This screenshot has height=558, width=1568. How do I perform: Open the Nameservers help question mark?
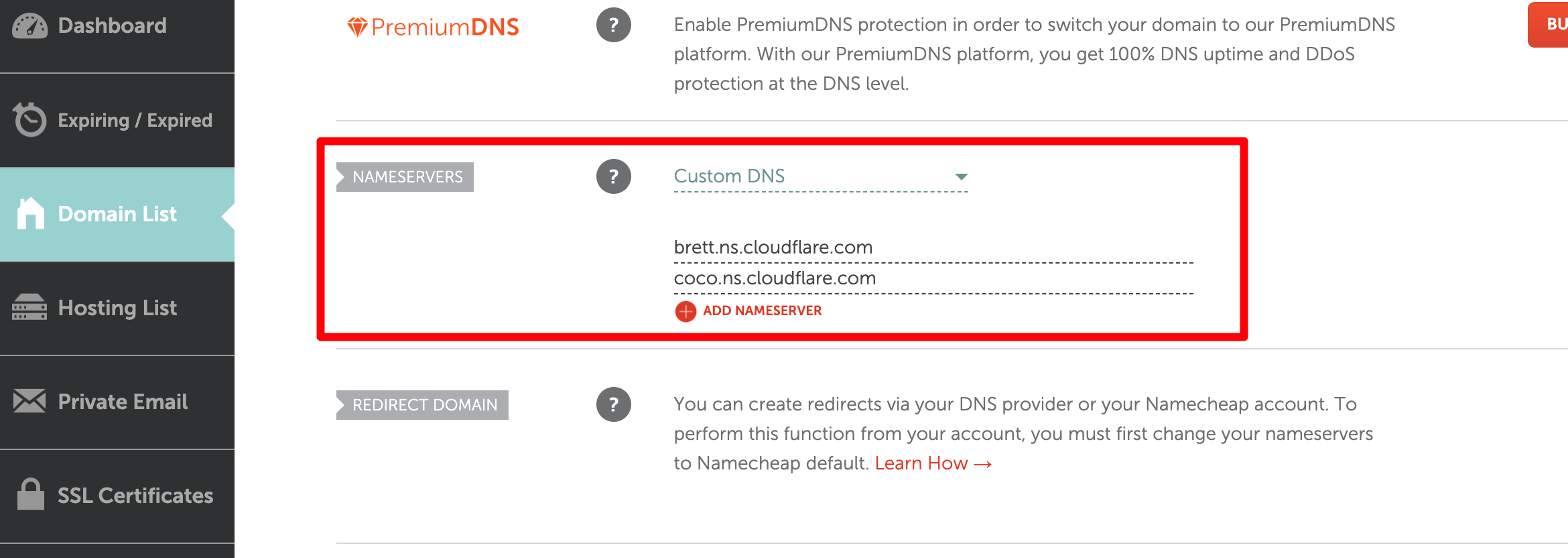(x=613, y=176)
